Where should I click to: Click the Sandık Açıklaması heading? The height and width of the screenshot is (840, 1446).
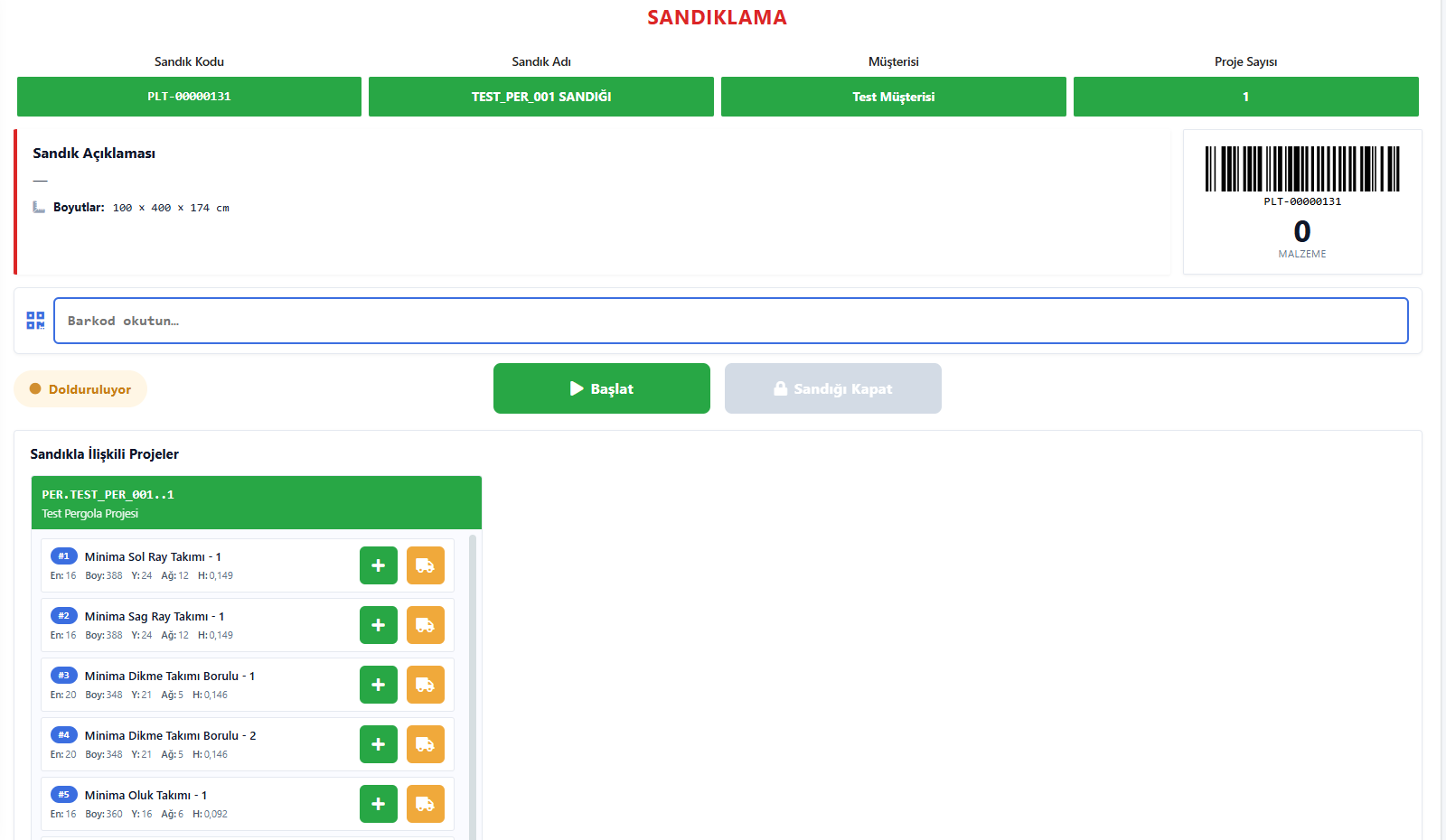[94, 154]
